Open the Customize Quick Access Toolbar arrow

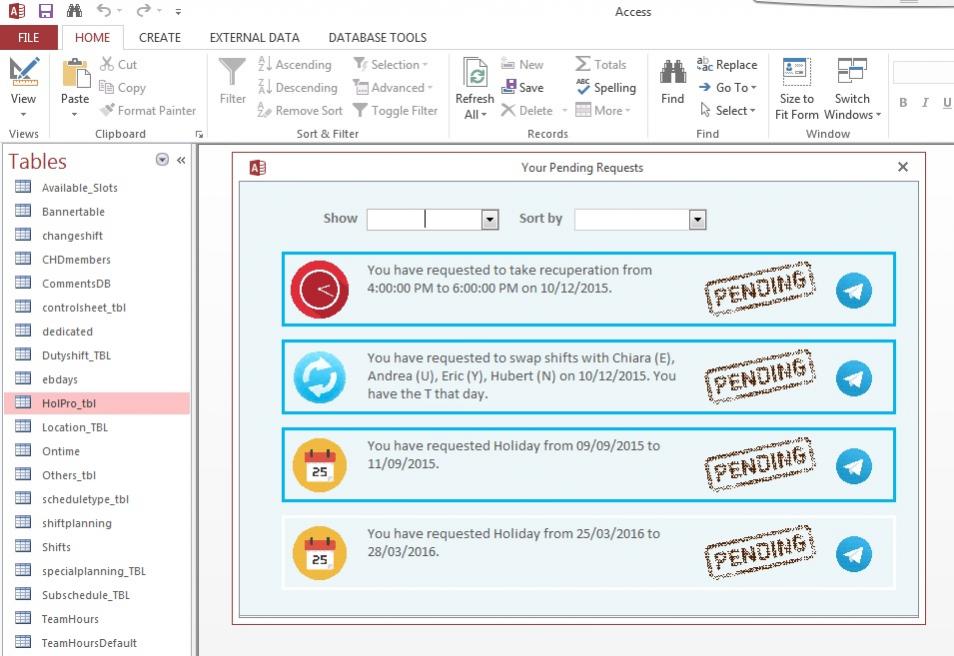(178, 12)
